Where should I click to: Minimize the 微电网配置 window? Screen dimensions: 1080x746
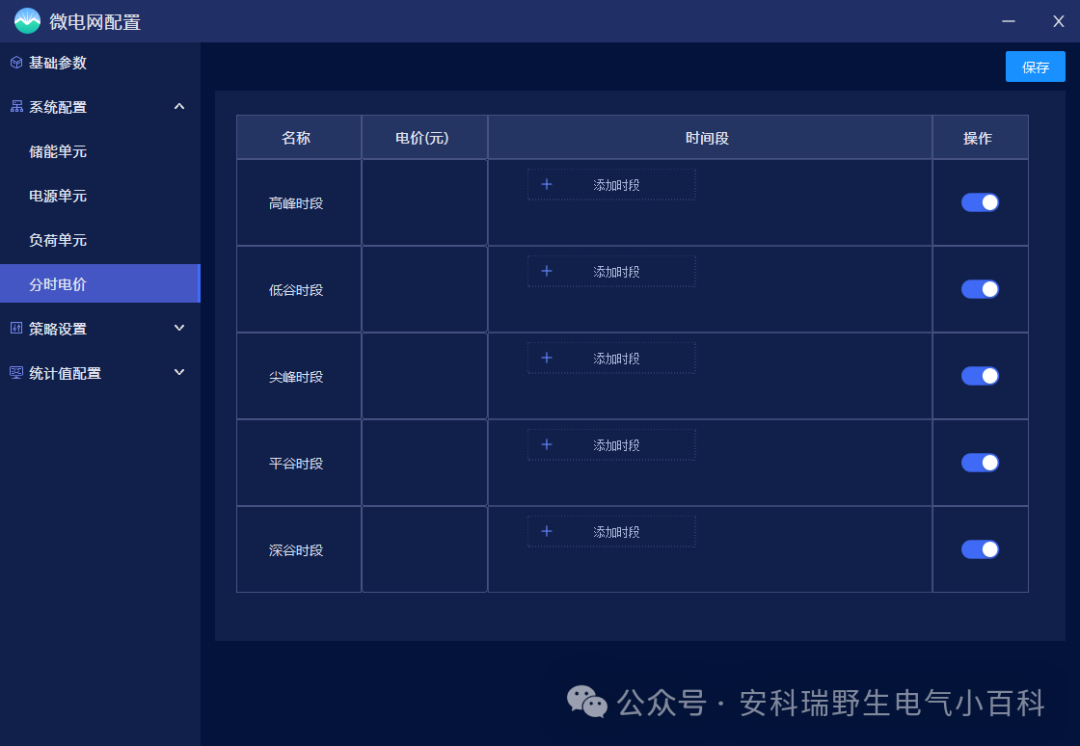point(1008,21)
